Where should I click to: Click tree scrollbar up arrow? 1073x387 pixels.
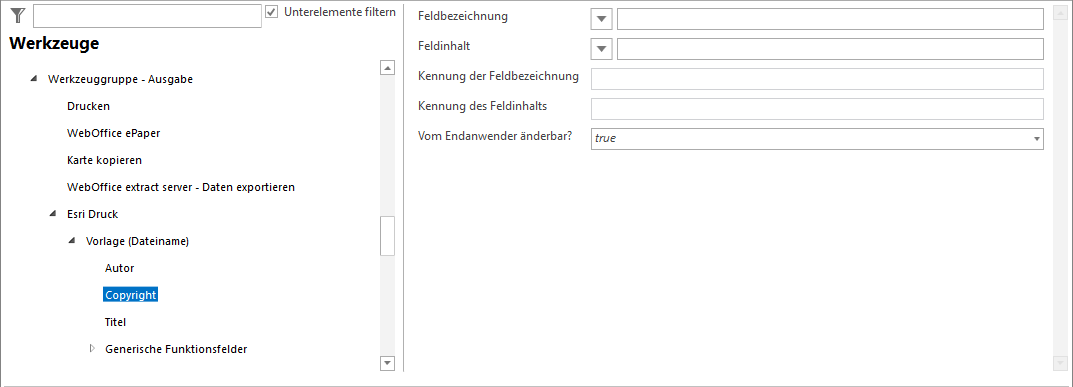pos(387,68)
